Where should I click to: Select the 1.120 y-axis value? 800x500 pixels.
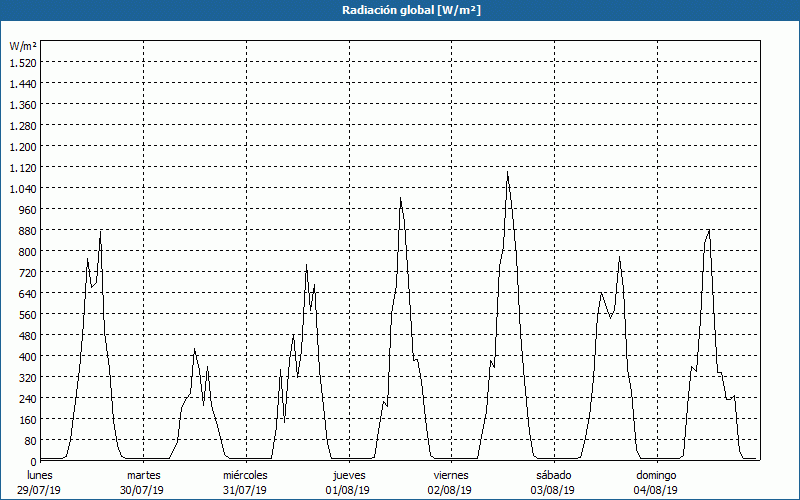[x=23, y=167]
